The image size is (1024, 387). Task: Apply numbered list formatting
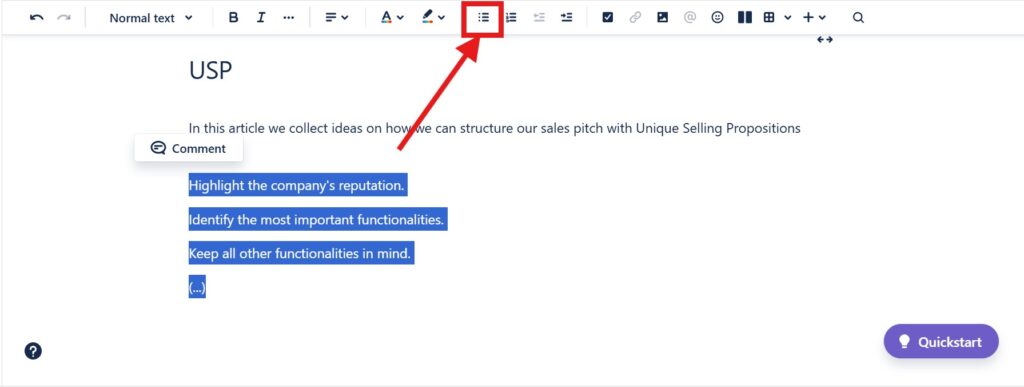click(511, 18)
